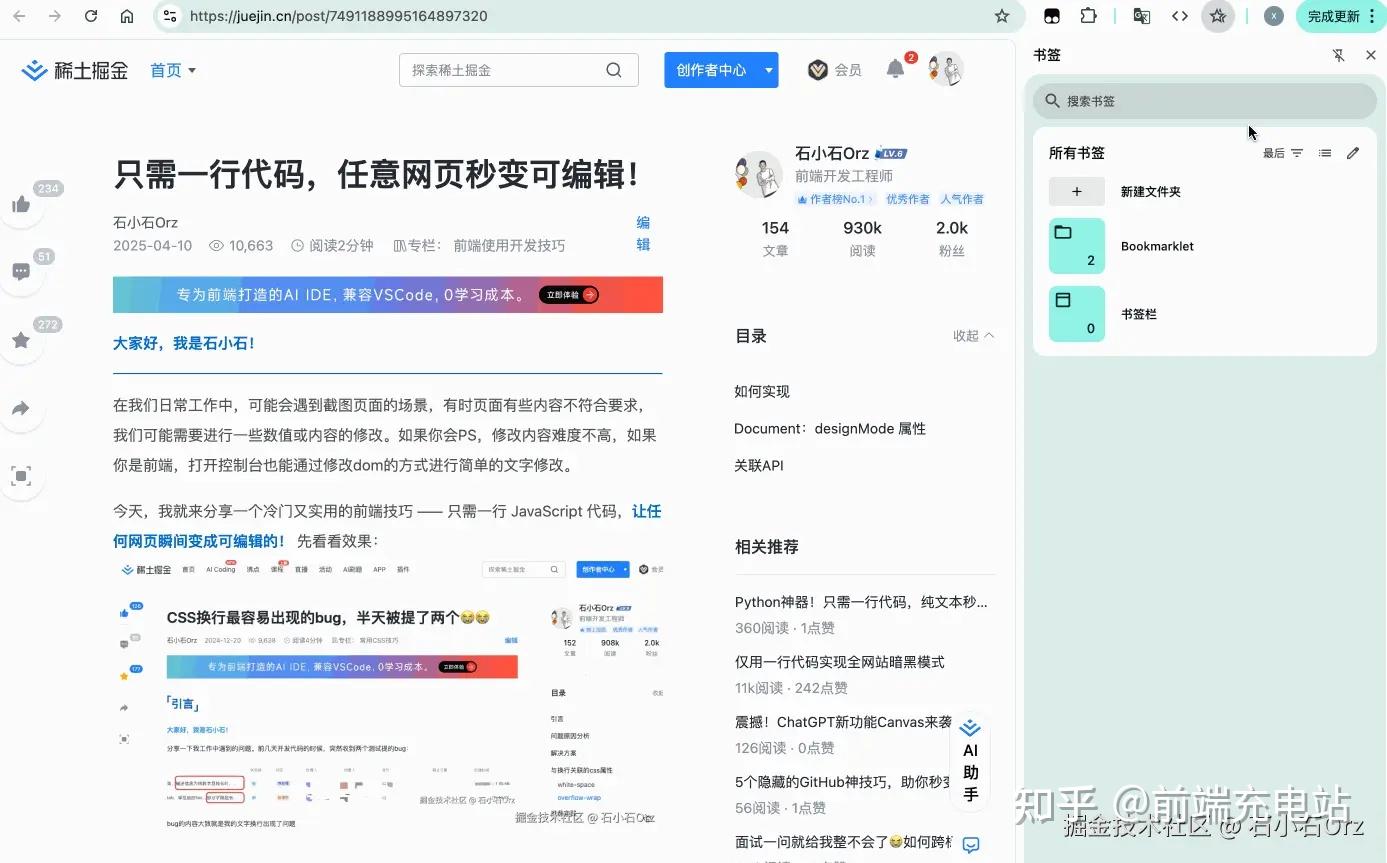This screenshot has height=863, width=1387.
Task: Open the 首页 dropdown arrow
Action: [191, 70]
